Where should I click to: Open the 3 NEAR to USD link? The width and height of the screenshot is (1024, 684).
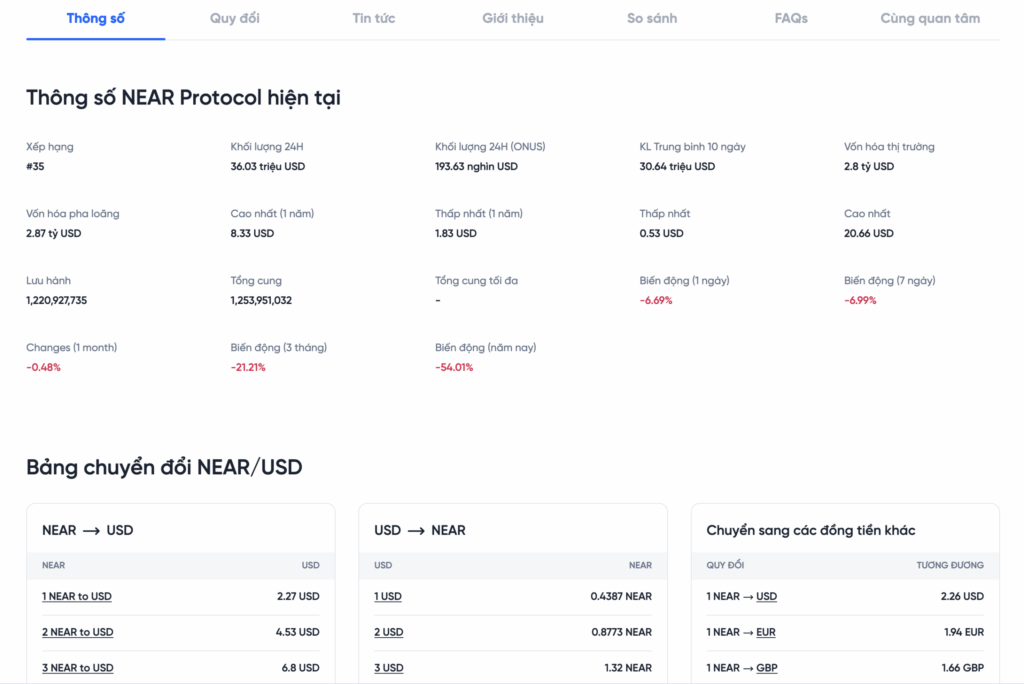pos(78,668)
